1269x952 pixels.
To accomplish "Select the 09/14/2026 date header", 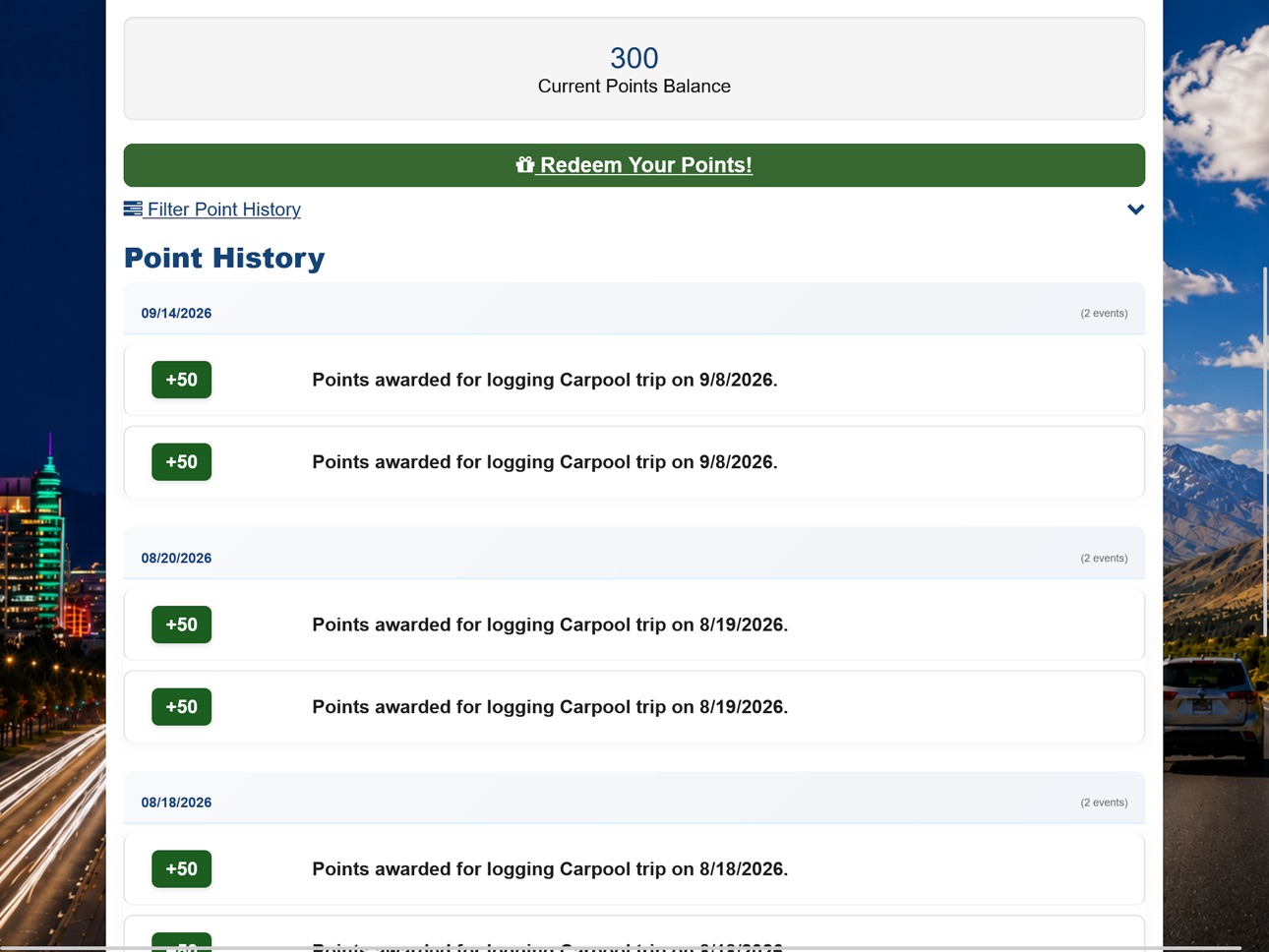I will (176, 314).
